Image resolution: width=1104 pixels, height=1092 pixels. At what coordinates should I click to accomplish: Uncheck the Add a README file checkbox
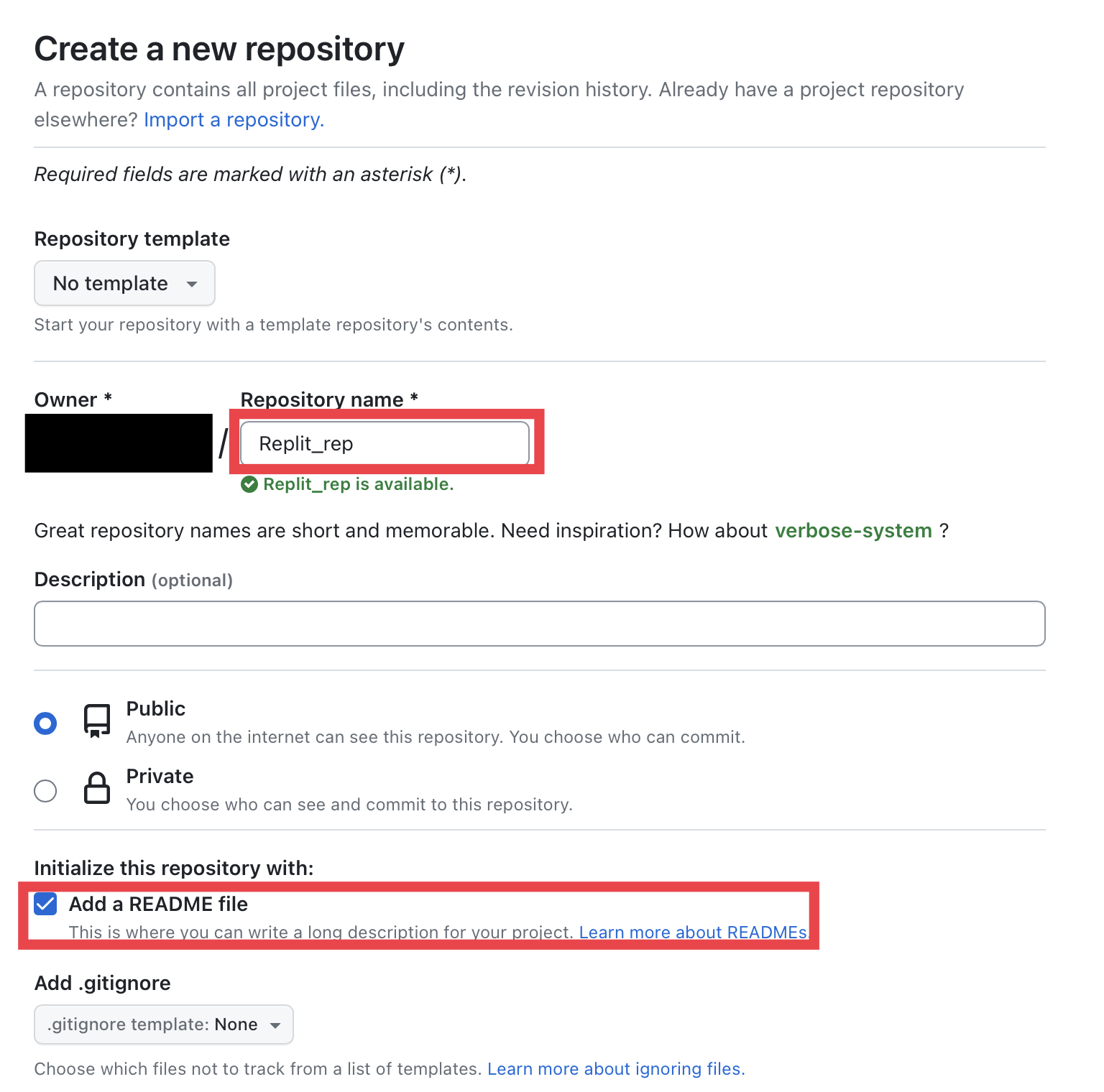tap(45, 903)
